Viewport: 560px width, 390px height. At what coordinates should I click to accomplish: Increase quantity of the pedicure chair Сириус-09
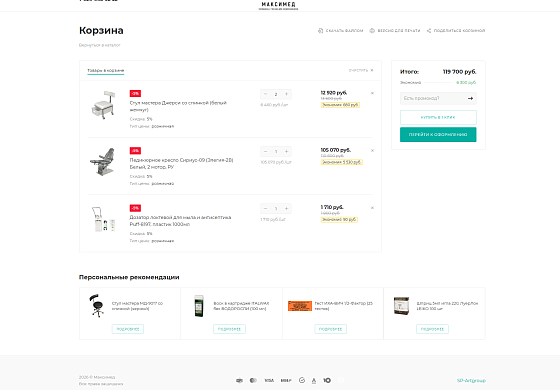pyautogui.click(x=286, y=151)
